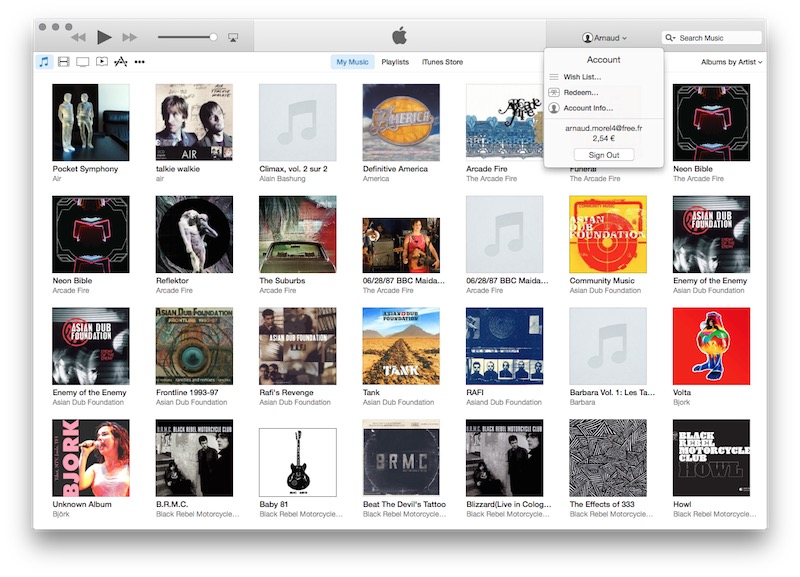Image resolution: width=800 pixels, height=577 pixels.
Task: Collapse the Arnaud account dropdown
Action: (x=604, y=38)
